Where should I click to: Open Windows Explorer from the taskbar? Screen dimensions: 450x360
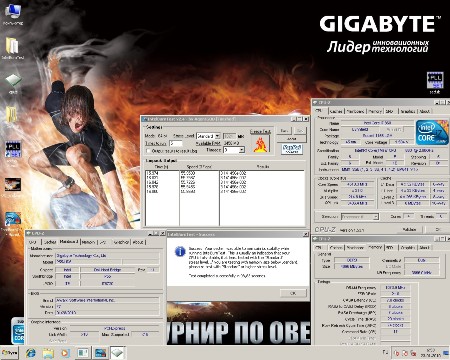click(x=48, y=353)
